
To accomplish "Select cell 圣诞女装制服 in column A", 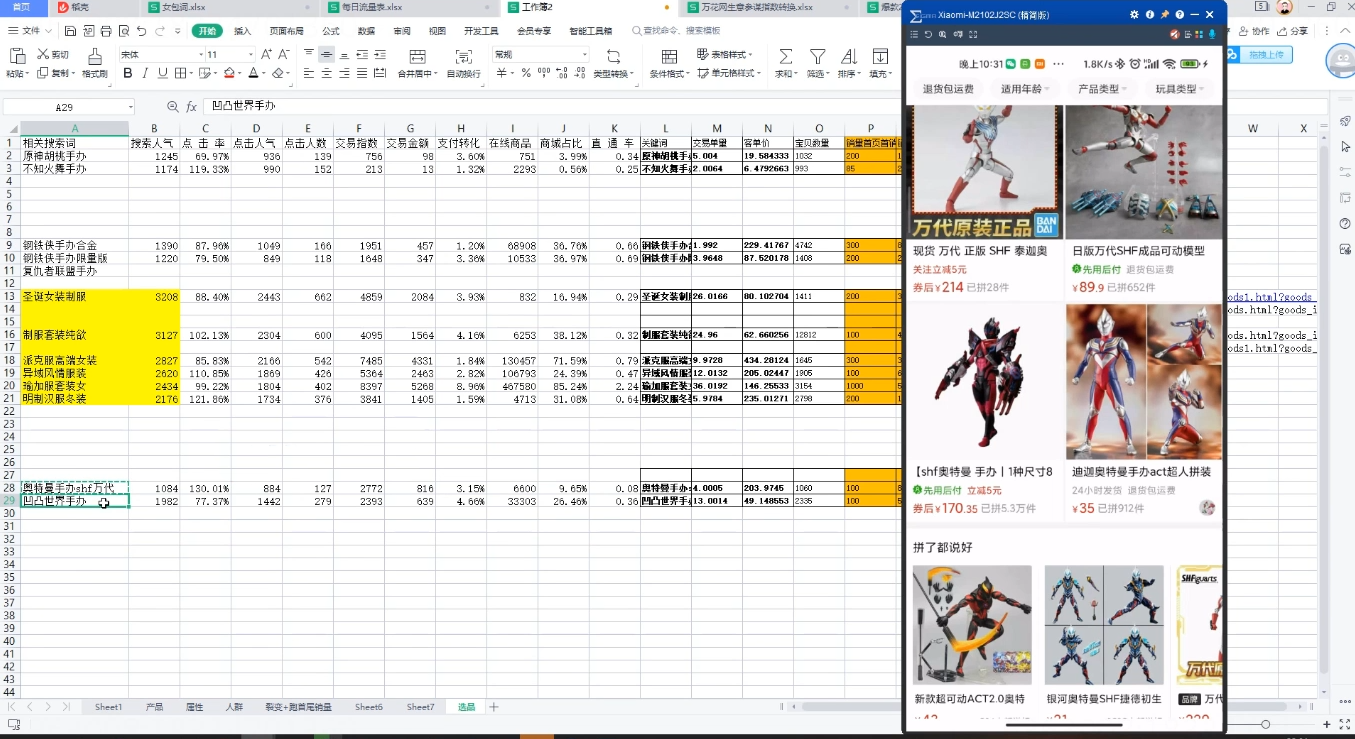I will click(75, 297).
